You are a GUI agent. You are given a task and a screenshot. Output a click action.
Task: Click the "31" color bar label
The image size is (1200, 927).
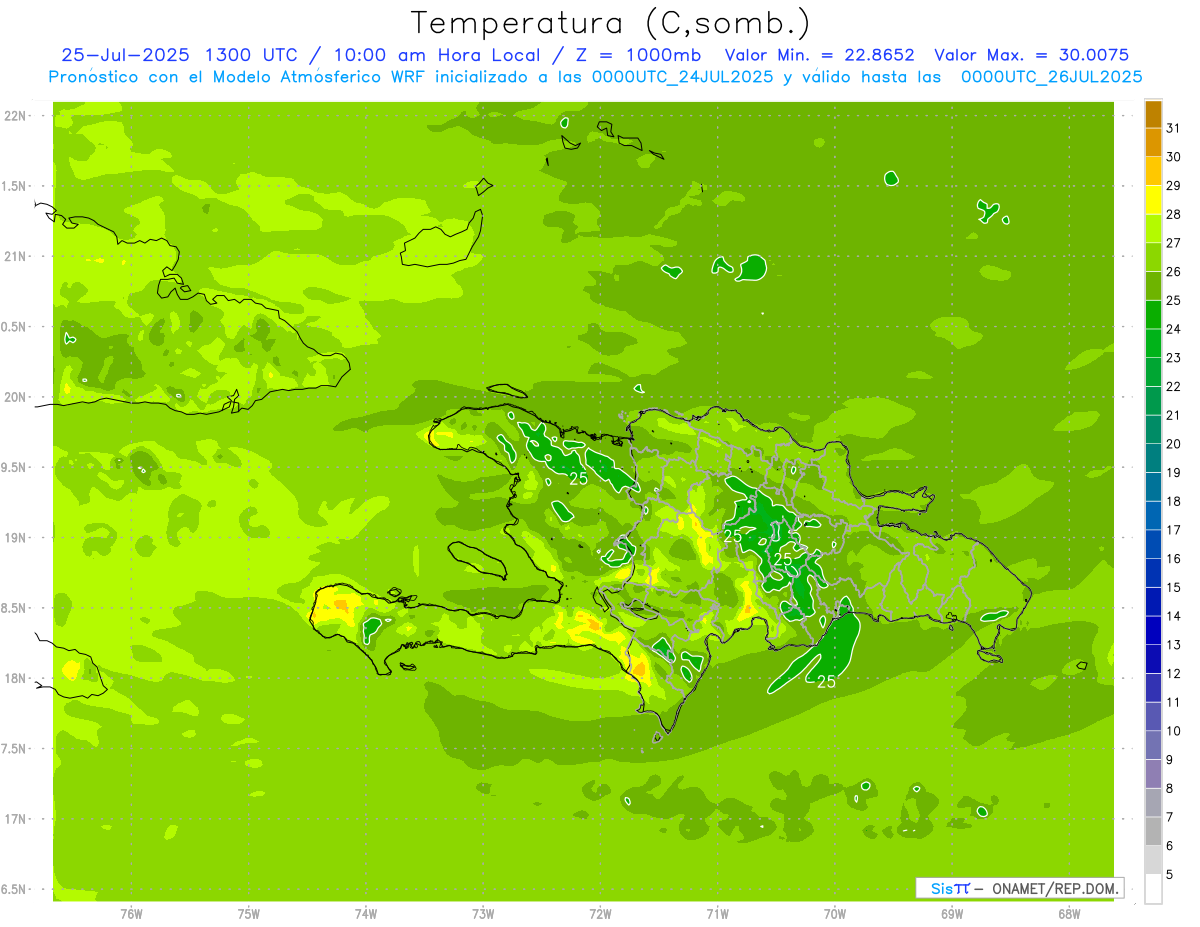point(1173,128)
